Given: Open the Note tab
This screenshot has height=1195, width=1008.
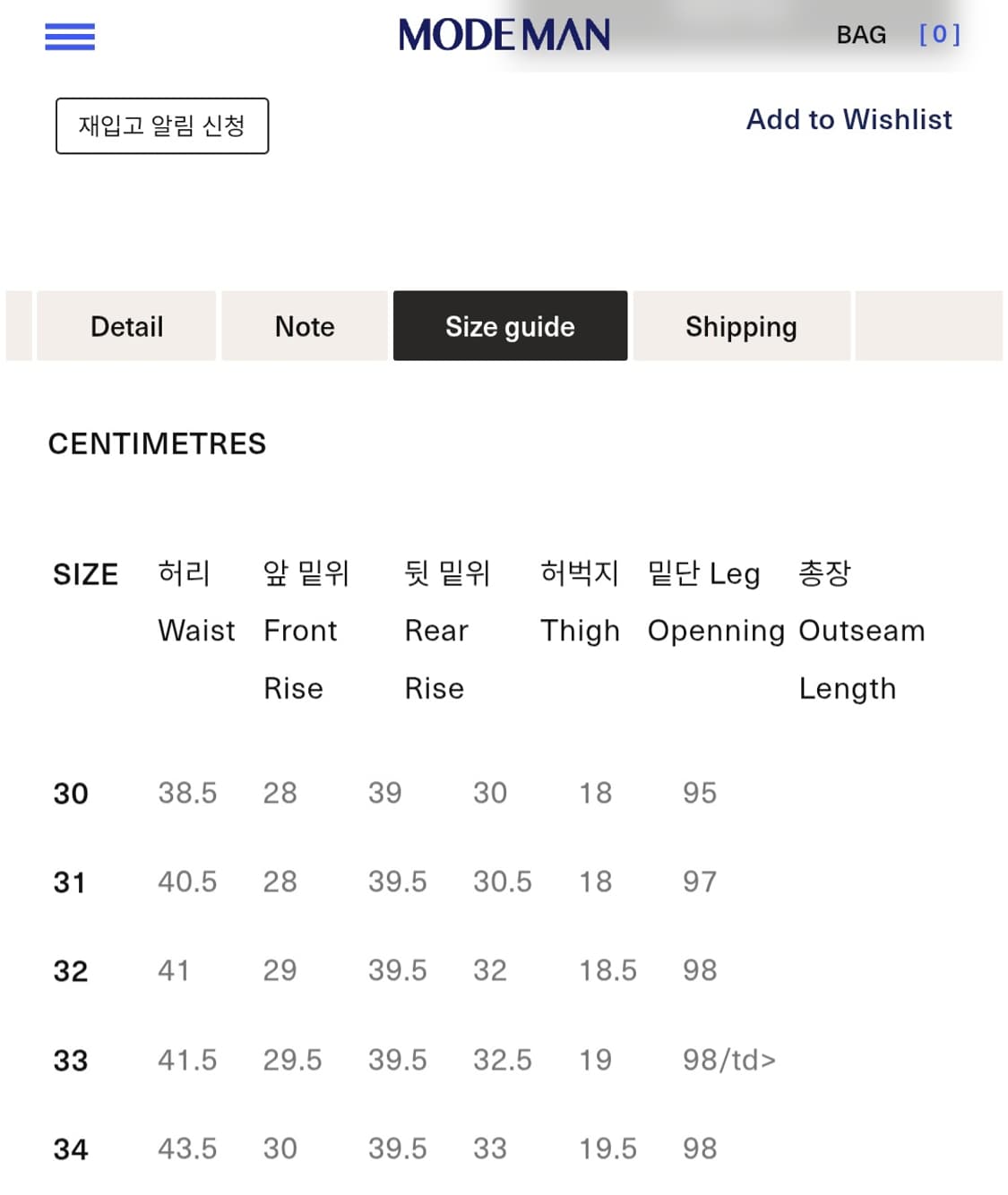Looking at the screenshot, I should [x=305, y=326].
